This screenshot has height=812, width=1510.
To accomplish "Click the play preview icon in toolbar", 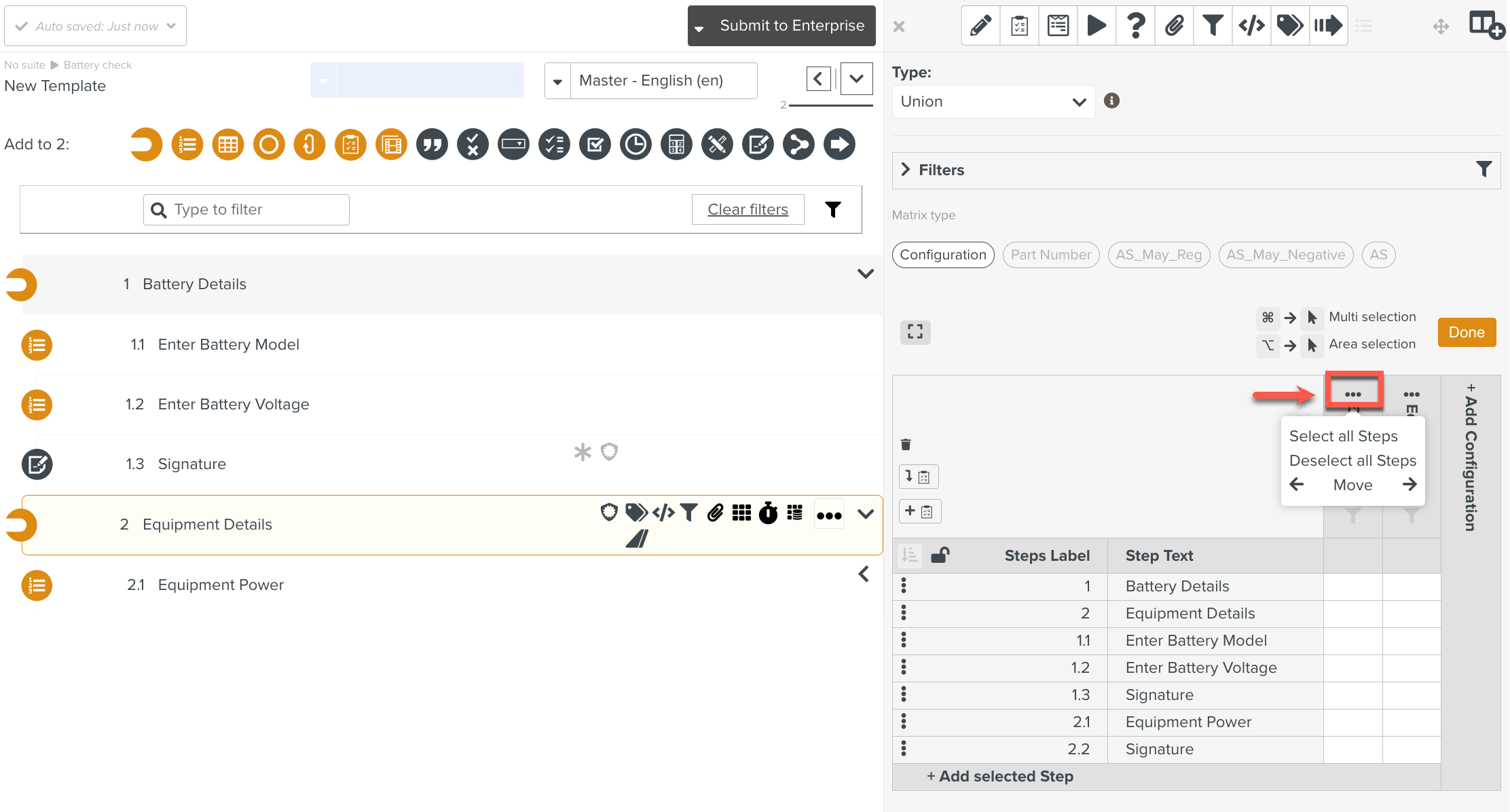I will (1097, 26).
